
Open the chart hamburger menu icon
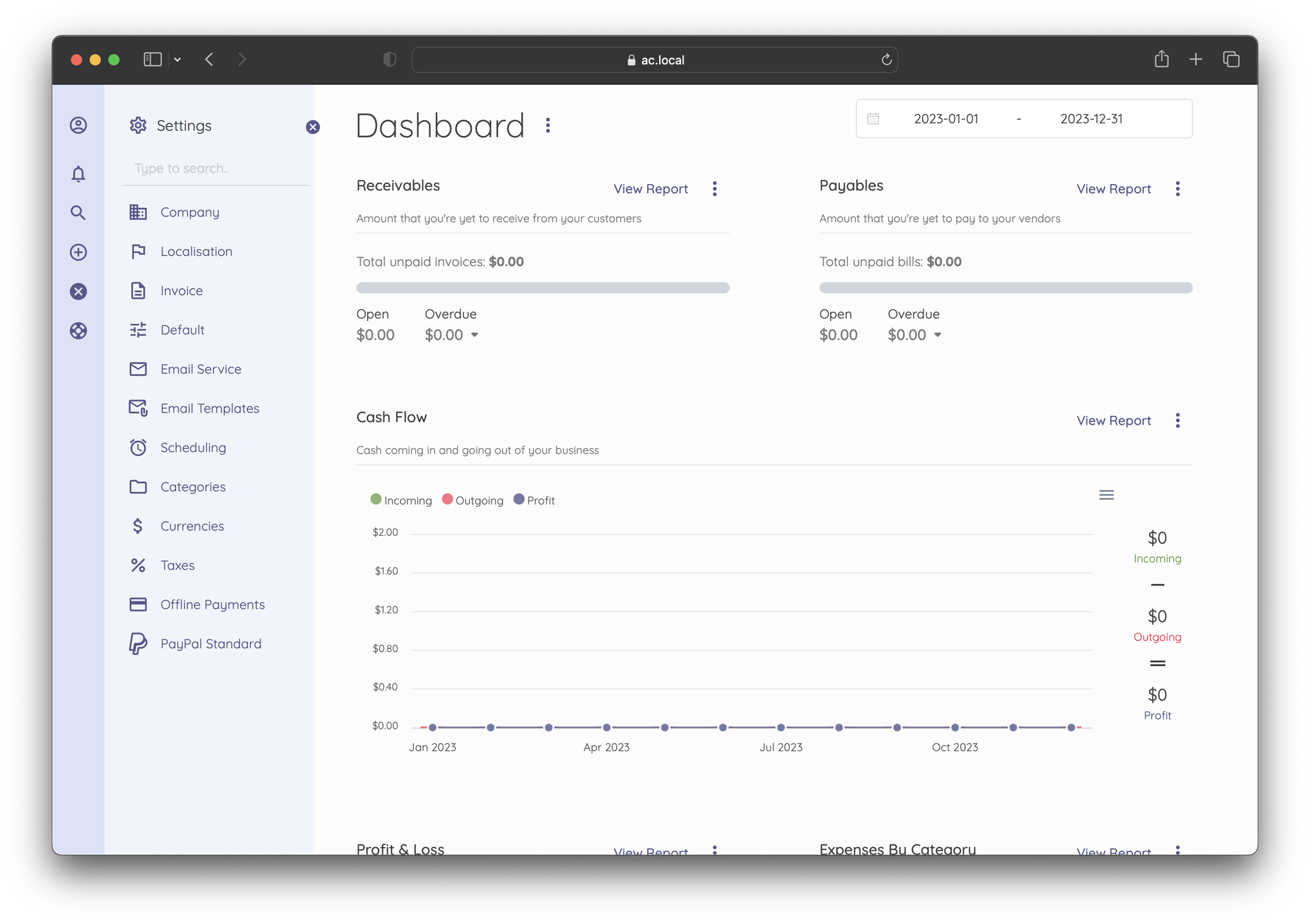coord(1106,495)
